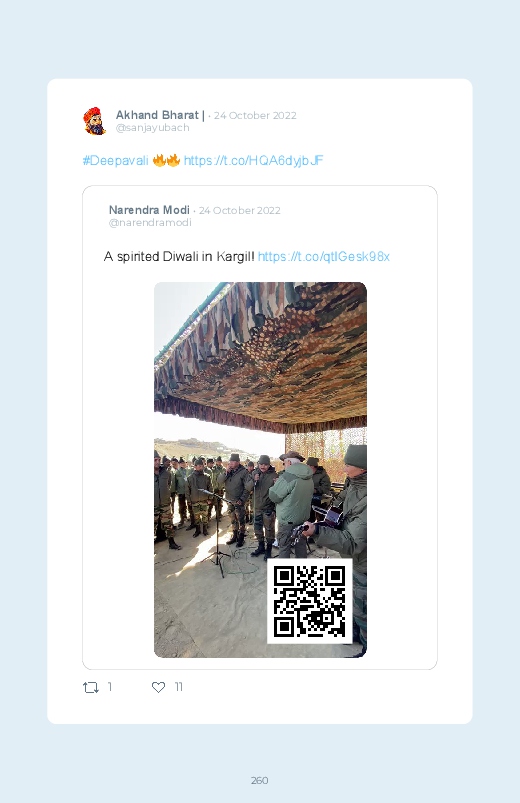Click the outer tweet's 24 October 2022 date
Screen dimensions: 520x803
point(255,116)
